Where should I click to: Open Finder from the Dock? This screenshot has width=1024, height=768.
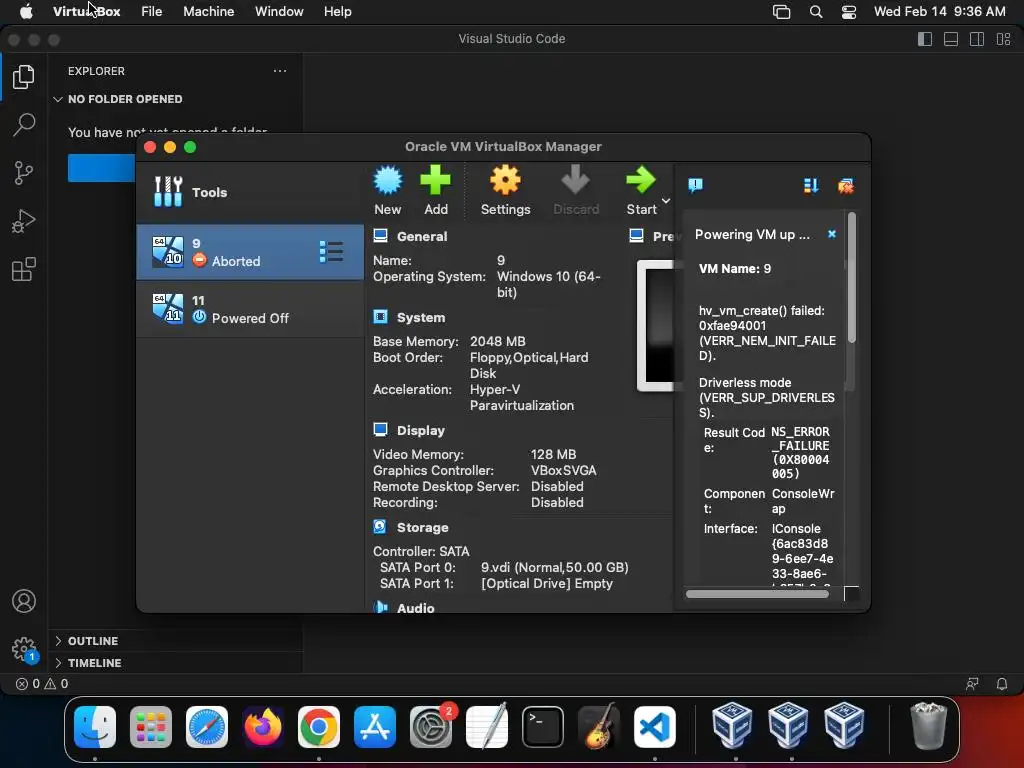(95, 727)
